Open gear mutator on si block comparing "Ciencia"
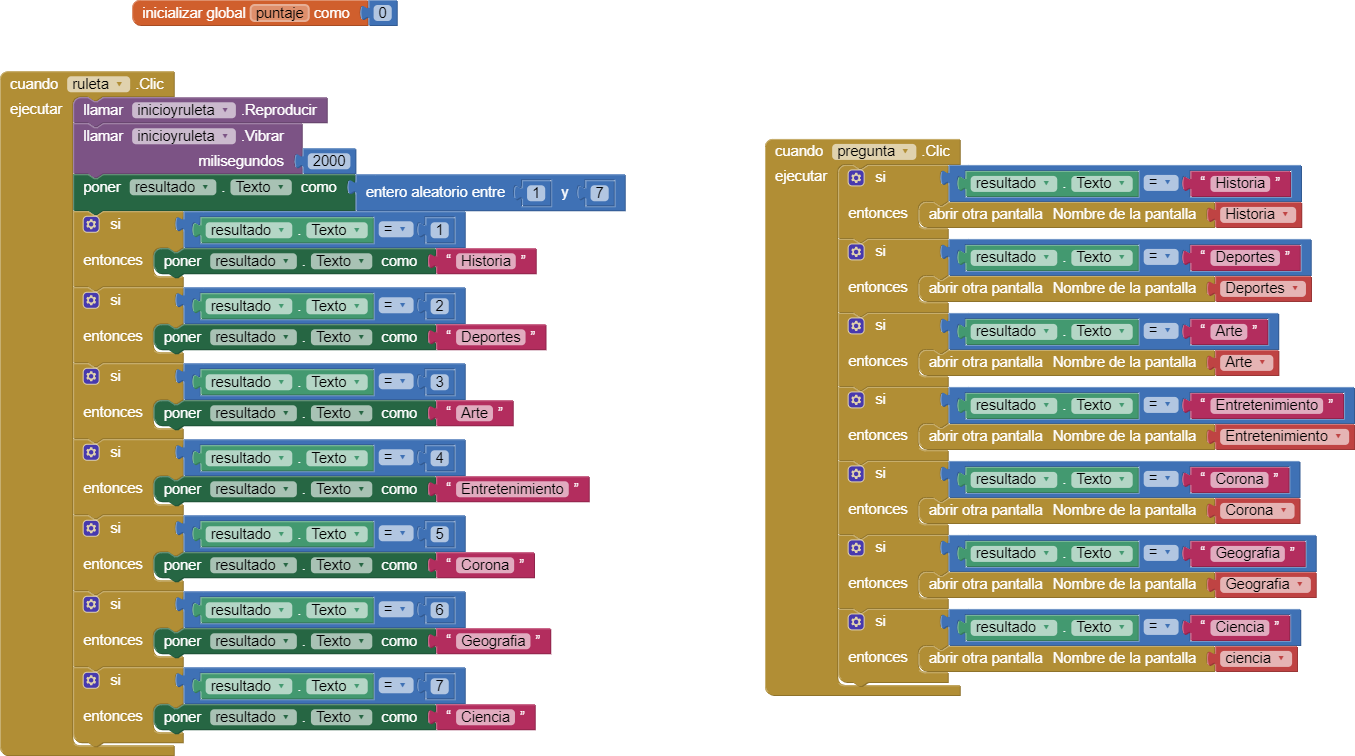This screenshot has height=756, width=1355. click(x=856, y=621)
